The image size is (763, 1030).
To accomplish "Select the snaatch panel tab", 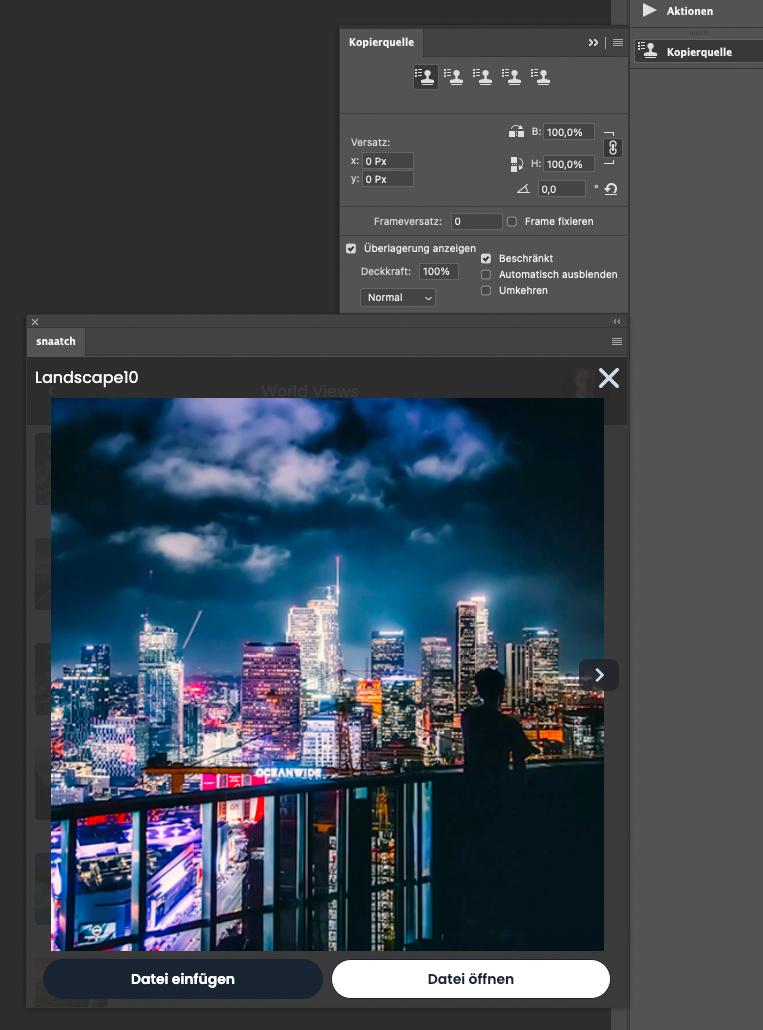I will (56, 342).
